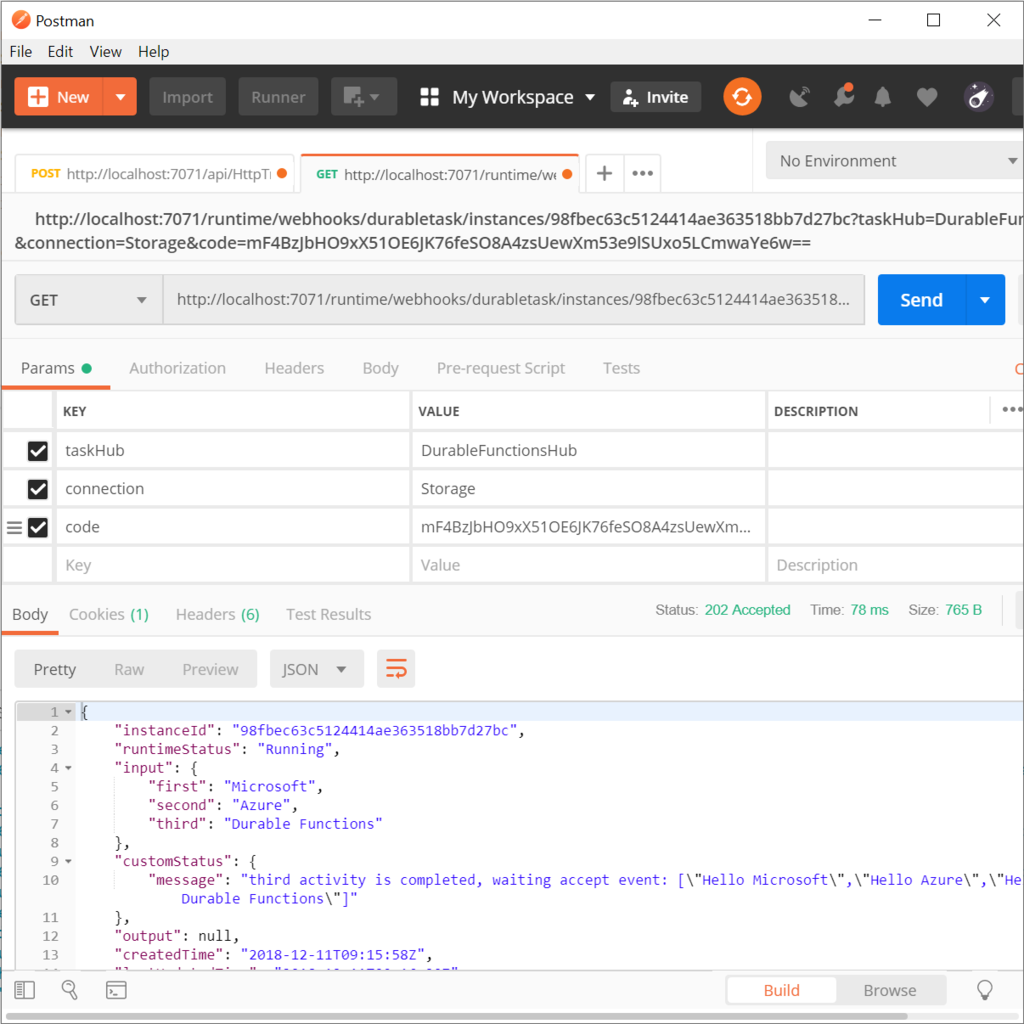
Task: Open params table column options dots
Action: [x=1012, y=409]
